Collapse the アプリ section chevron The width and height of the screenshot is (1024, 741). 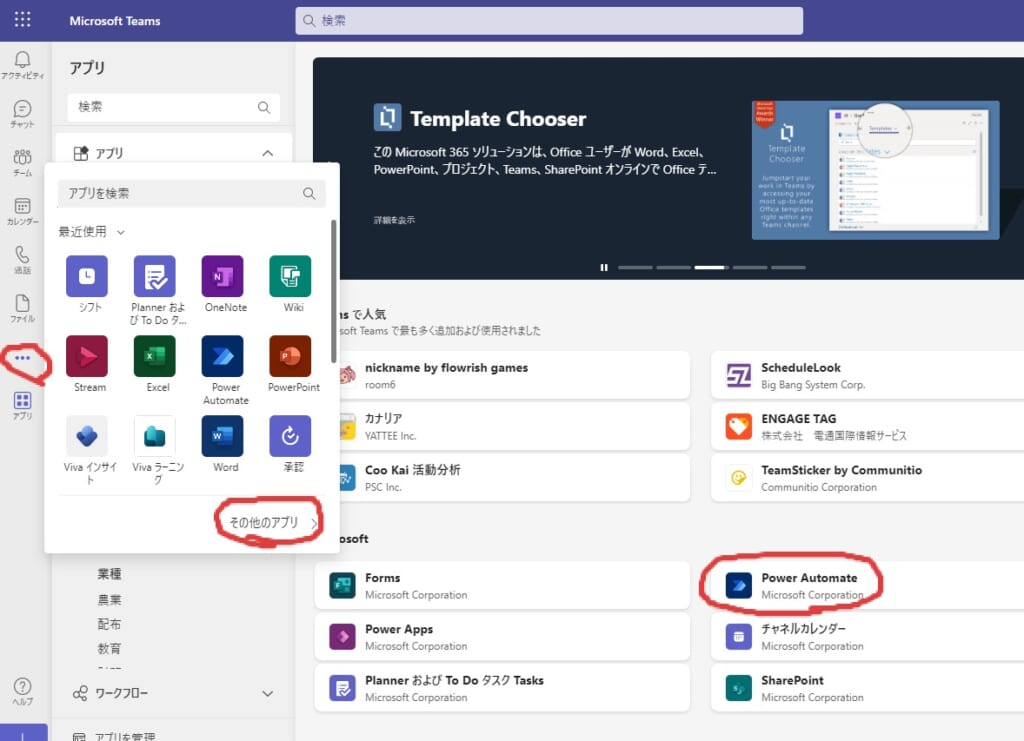(267, 153)
